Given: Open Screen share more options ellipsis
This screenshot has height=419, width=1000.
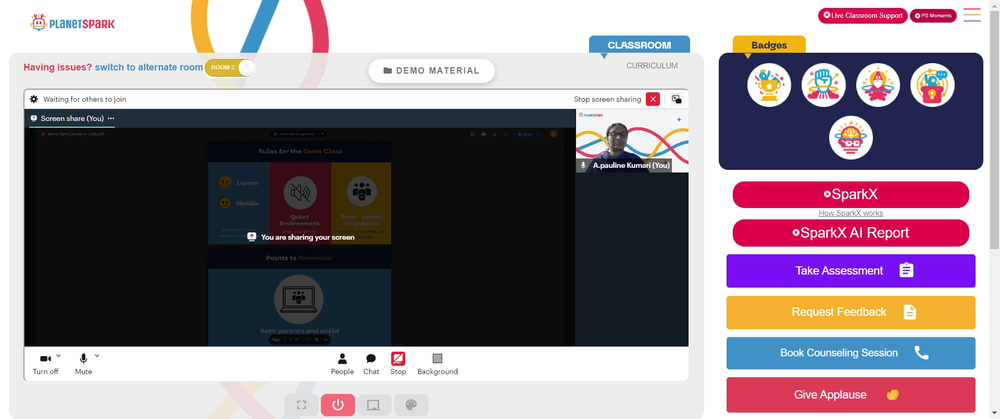Looking at the screenshot, I should (111, 119).
